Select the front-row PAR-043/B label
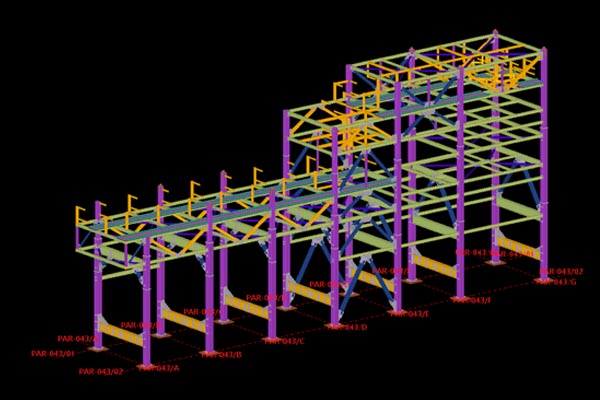Viewport: 600px width, 400px height. (222, 355)
